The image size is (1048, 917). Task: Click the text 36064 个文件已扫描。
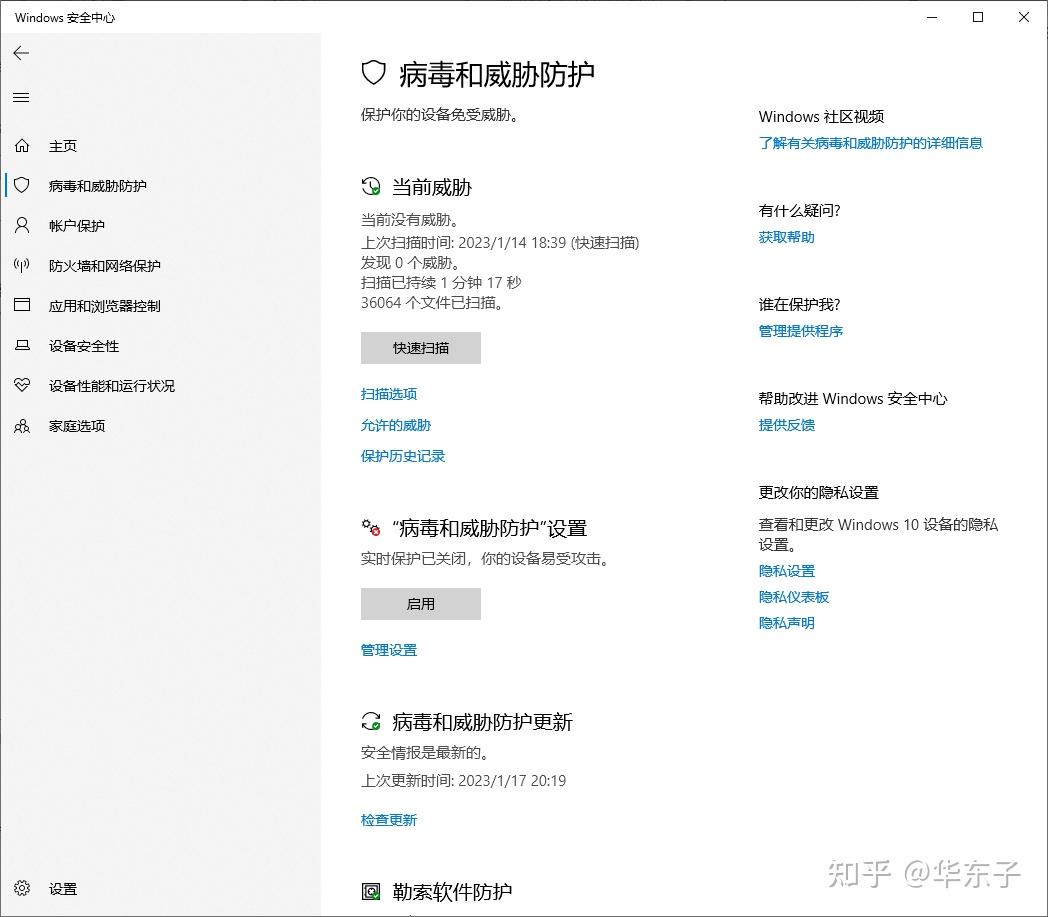[x=432, y=303]
